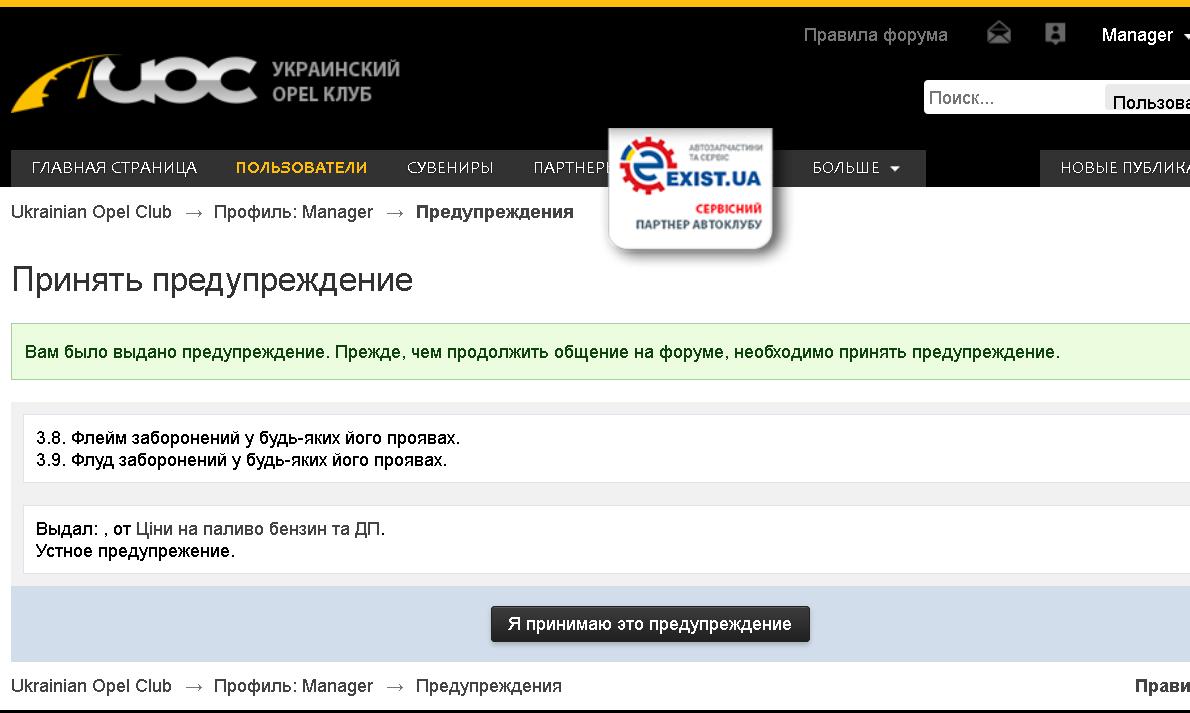Image resolution: width=1190 pixels, height=713 pixels.
Task: Click the text Устное предупрежение.
Action: (135, 551)
